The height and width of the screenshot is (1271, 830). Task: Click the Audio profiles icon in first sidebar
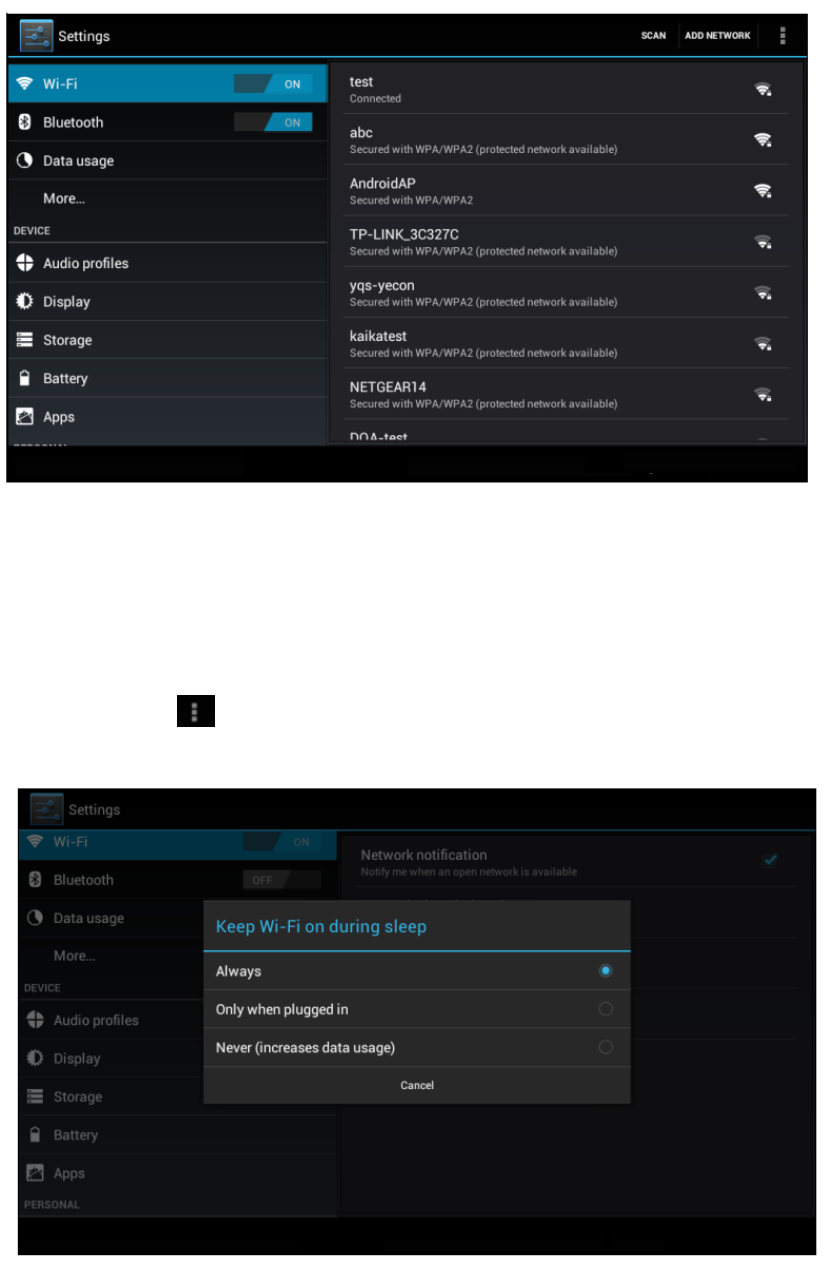click(26, 264)
